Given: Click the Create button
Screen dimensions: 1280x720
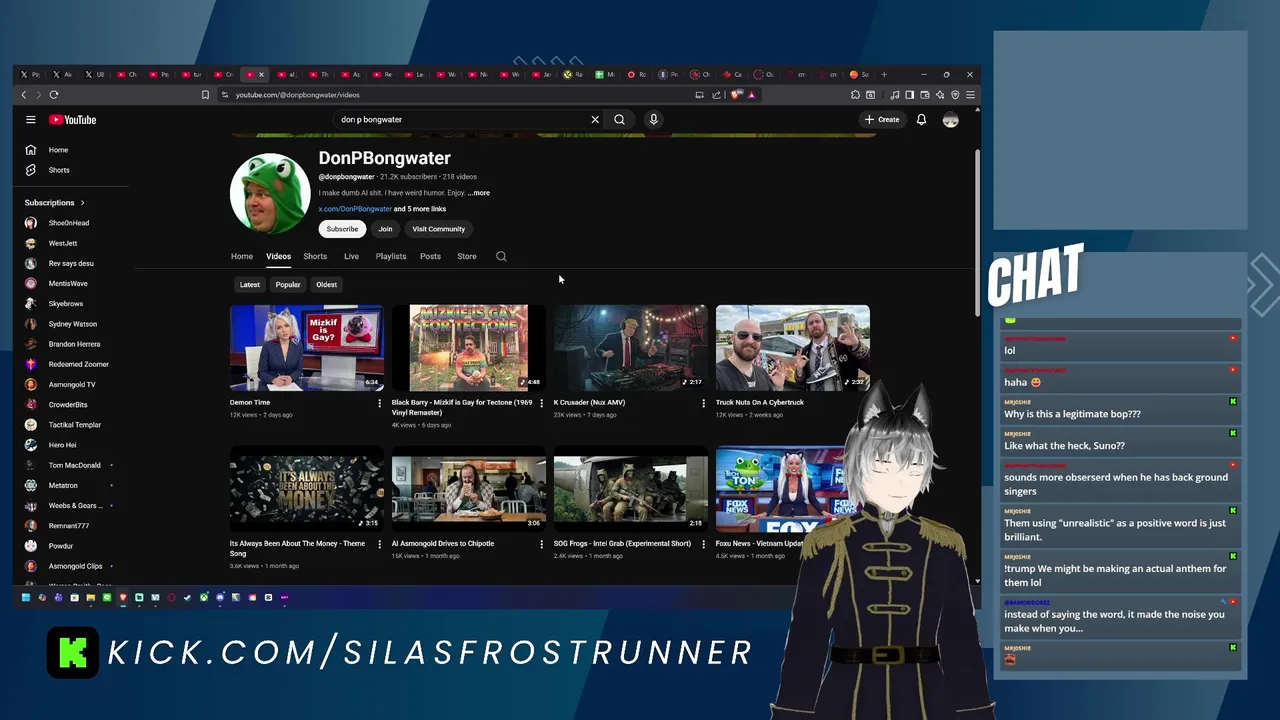Looking at the screenshot, I should tap(882, 120).
